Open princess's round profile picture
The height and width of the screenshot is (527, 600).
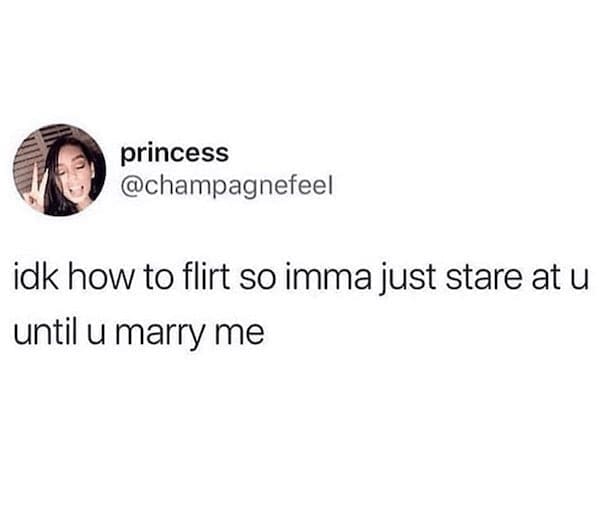[x=59, y=170]
